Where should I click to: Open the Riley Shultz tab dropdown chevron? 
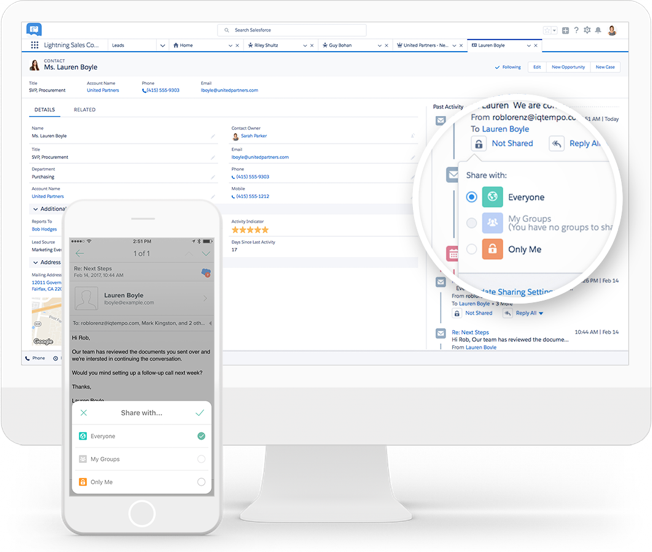305,45
